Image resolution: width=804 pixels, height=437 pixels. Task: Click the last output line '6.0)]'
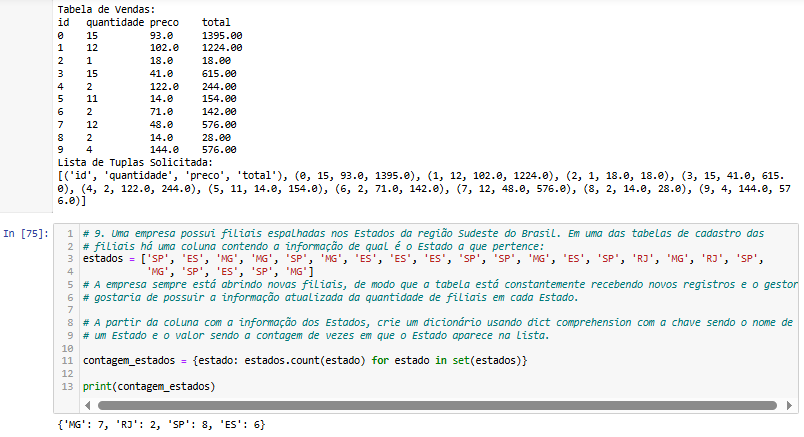pyautogui.click(x=72, y=201)
